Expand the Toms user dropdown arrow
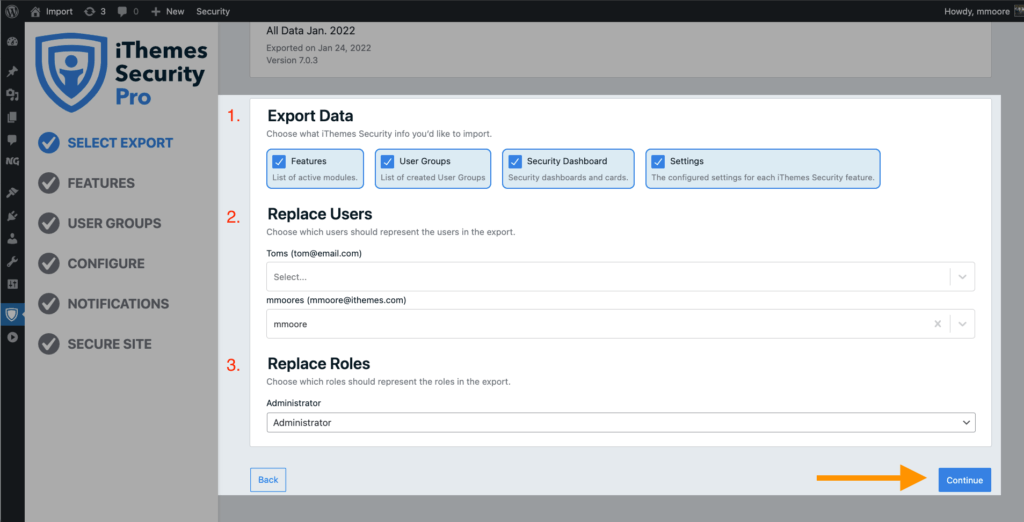Image resolution: width=1024 pixels, height=522 pixels. (x=962, y=277)
